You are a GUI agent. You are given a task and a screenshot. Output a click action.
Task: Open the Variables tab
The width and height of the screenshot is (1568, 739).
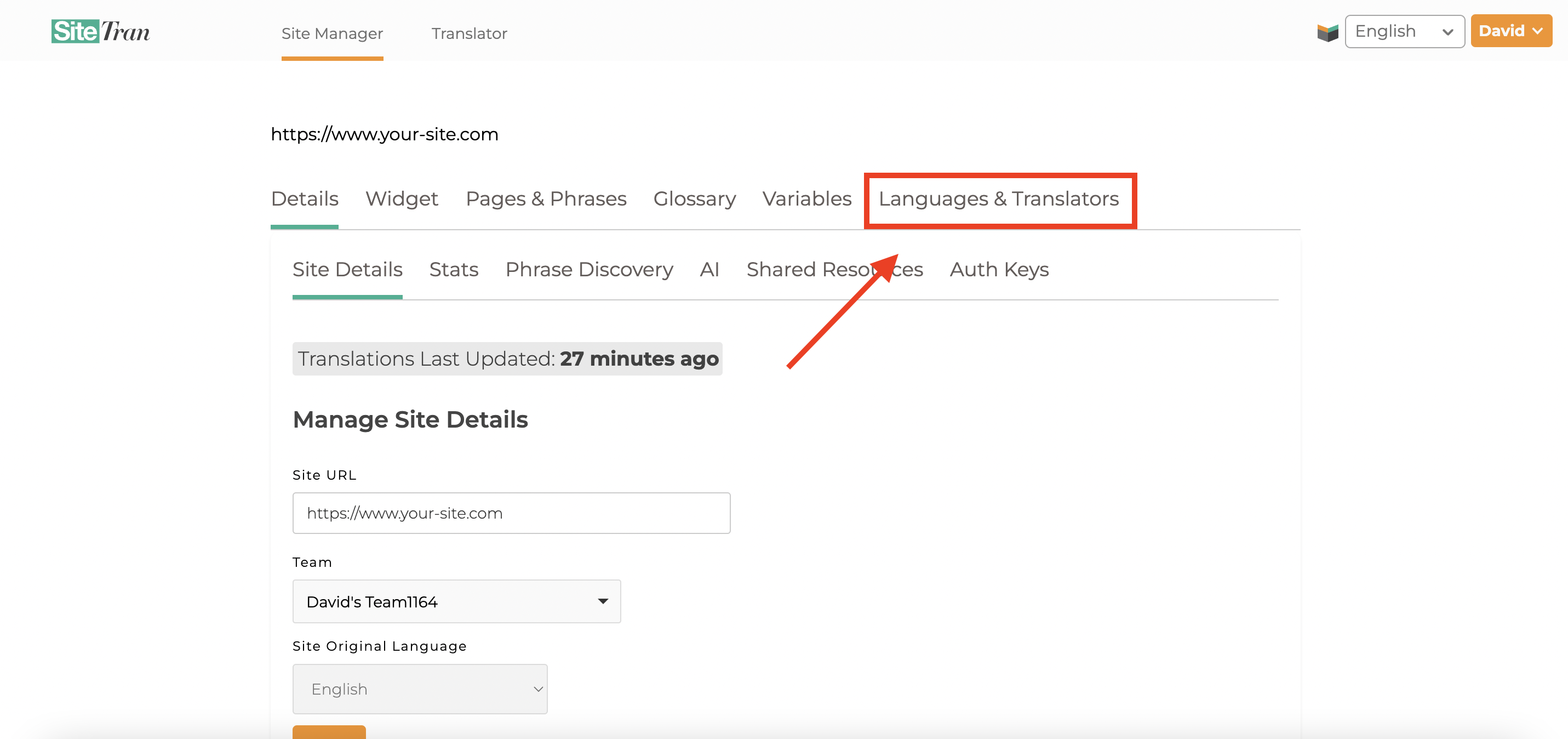click(807, 198)
